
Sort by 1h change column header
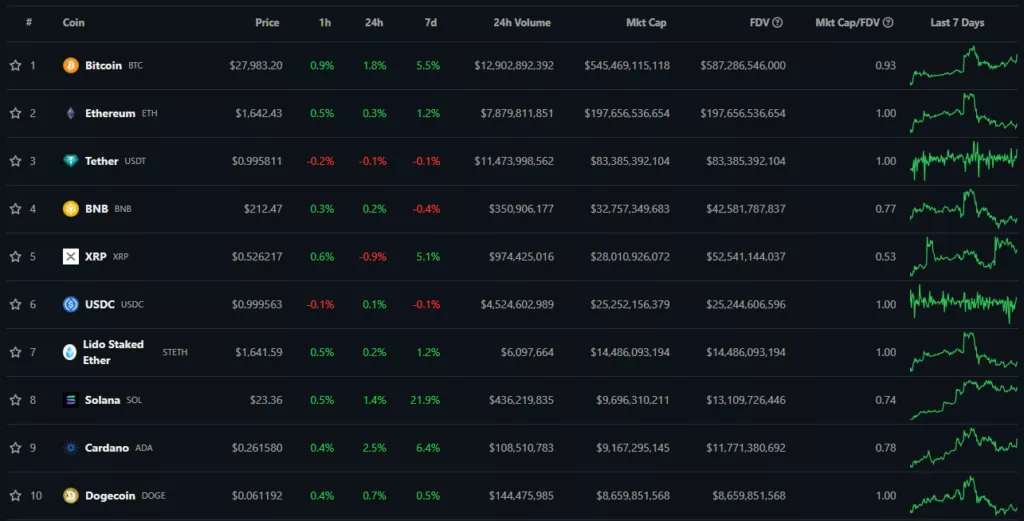pos(325,22)
